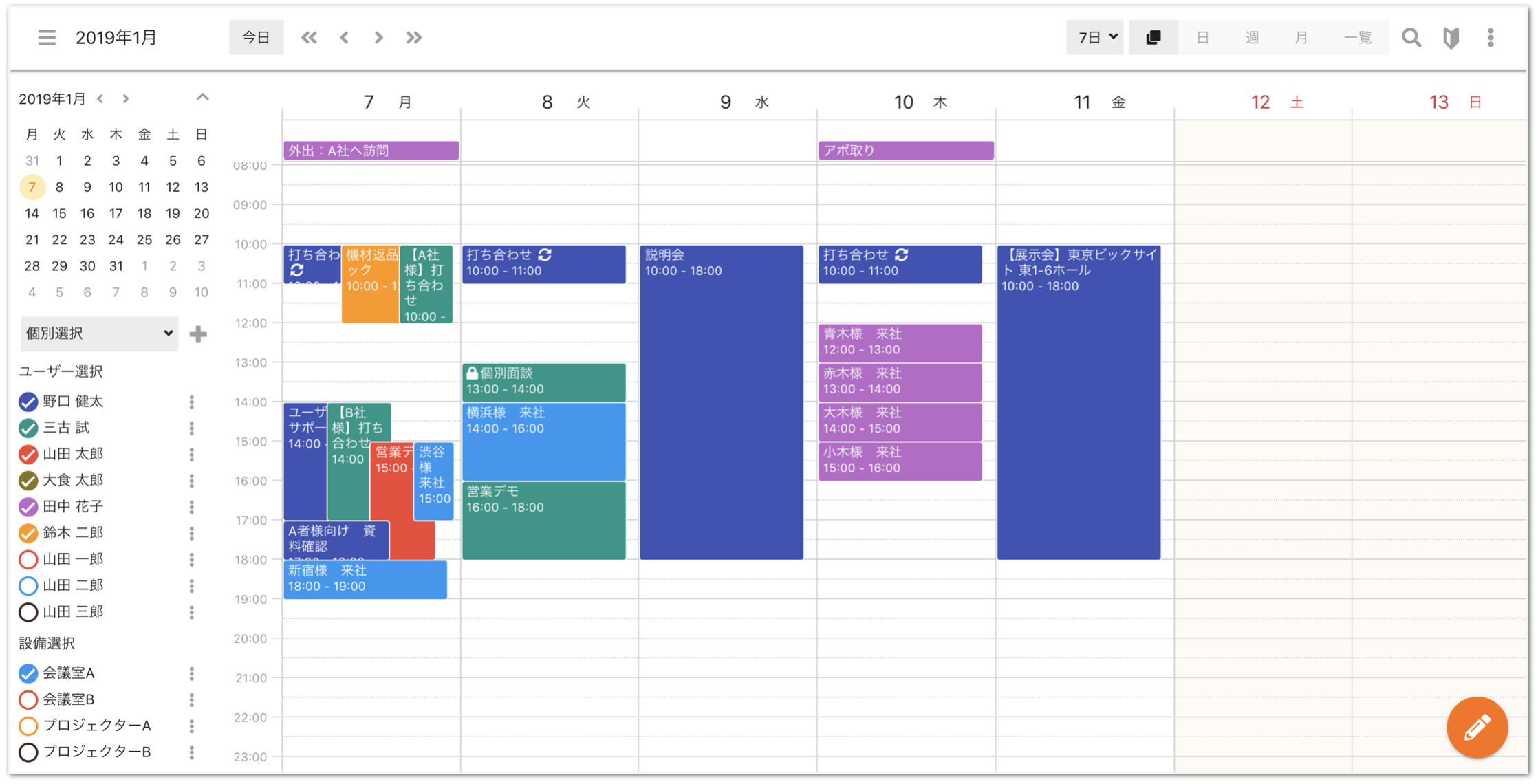This screenshot has height=784, width=1538.
Task: Open 【展示会】東京ビックサイト event
Action: coord(1079,402)
